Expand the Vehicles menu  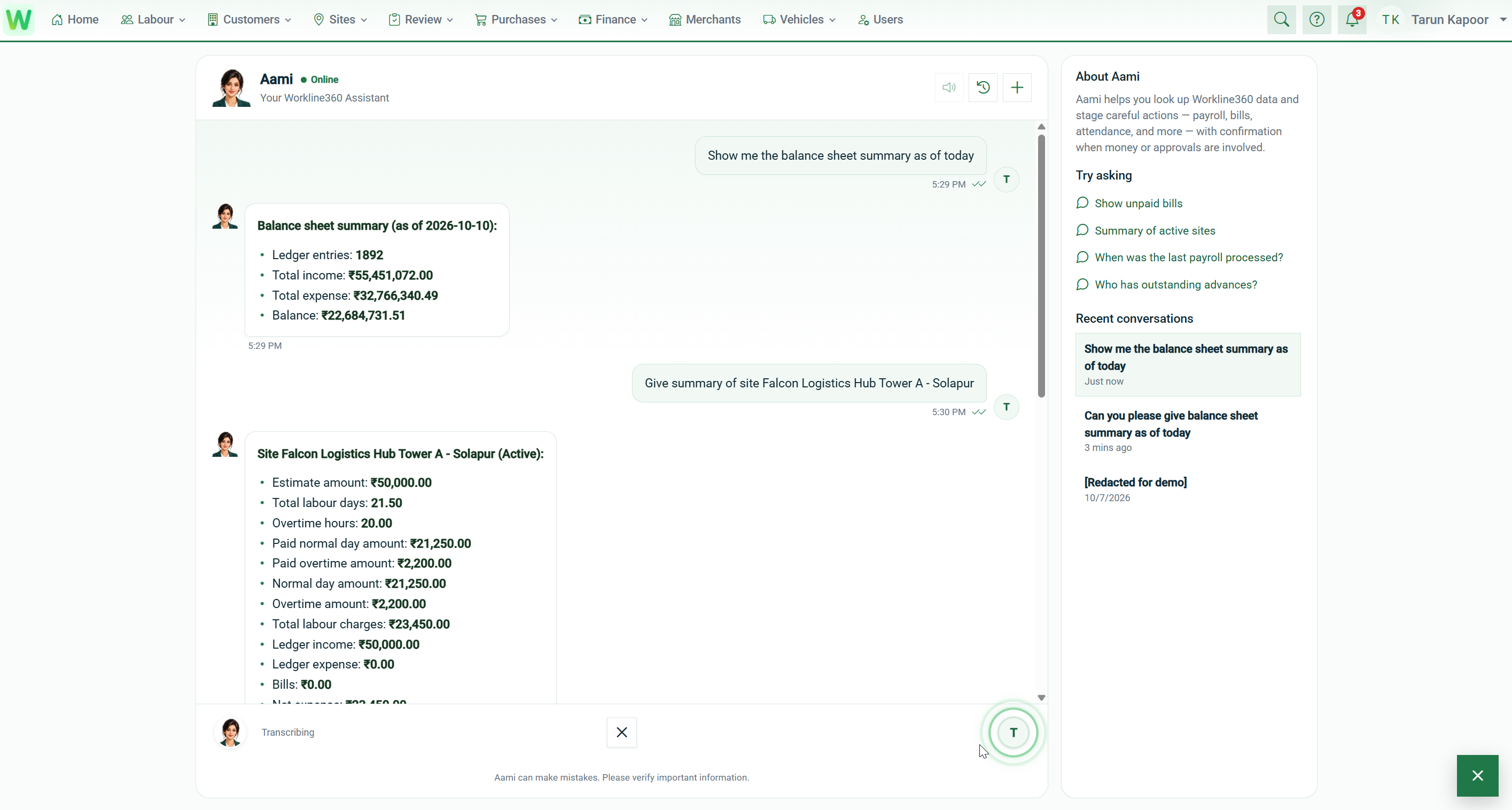(799, 19)
